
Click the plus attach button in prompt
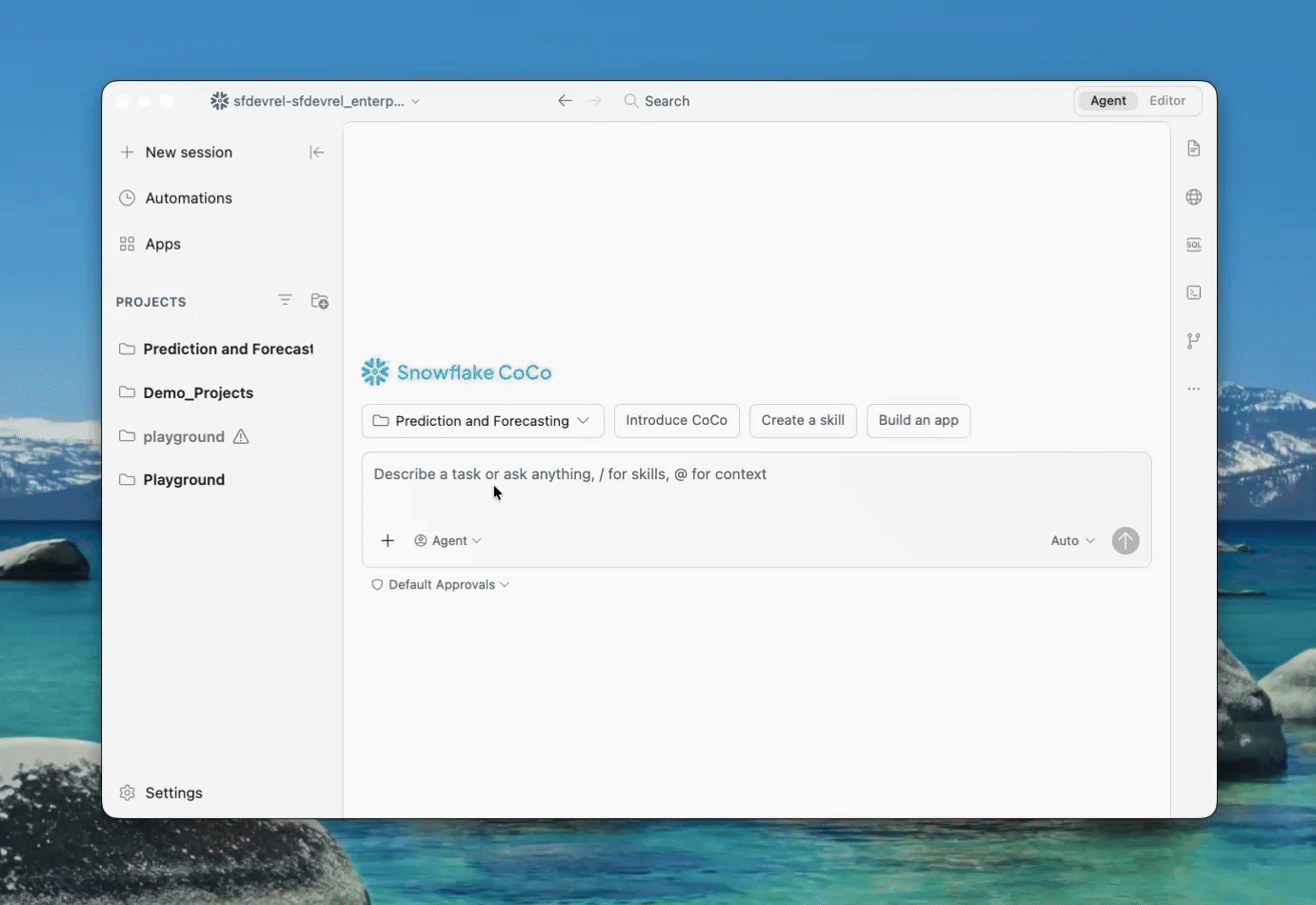388,541
